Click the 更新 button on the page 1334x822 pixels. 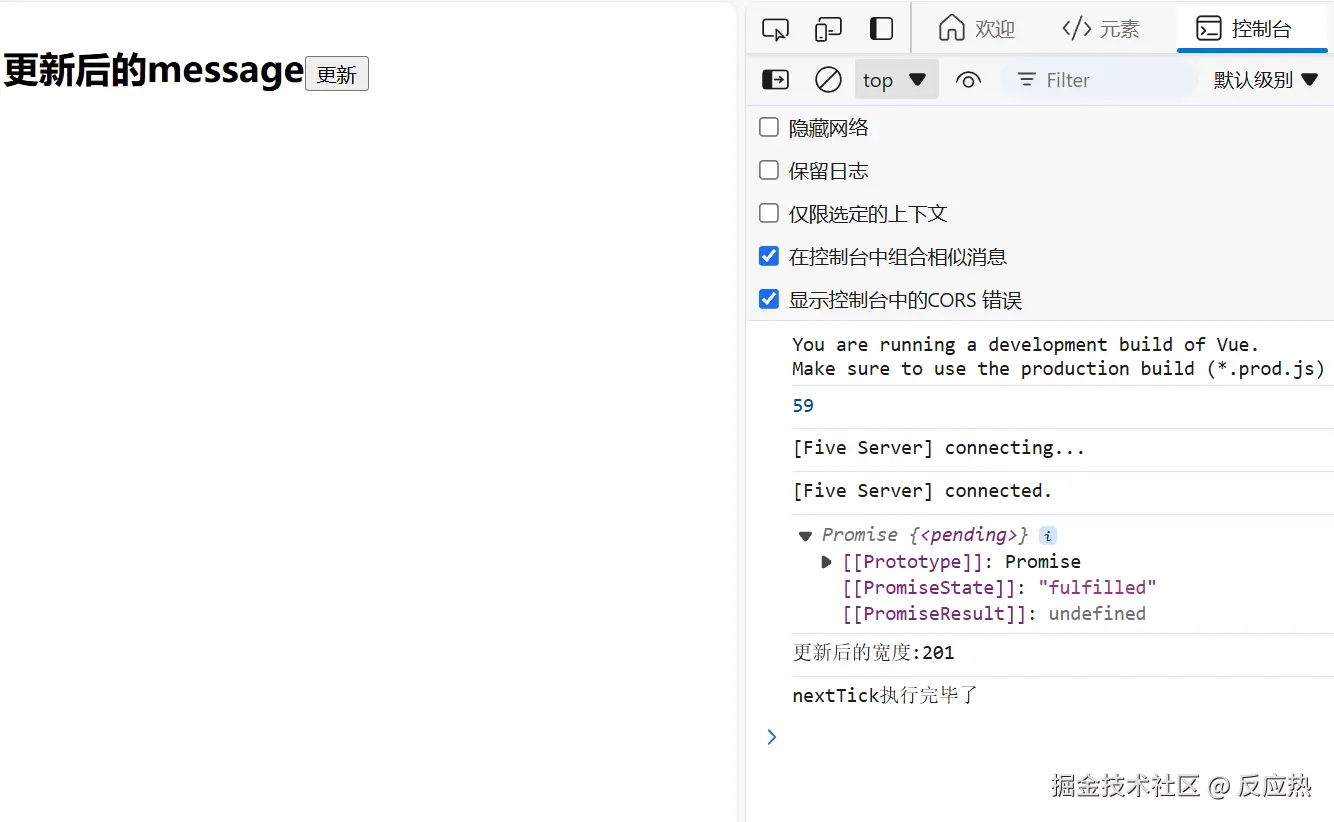click(x=337, y=74)
